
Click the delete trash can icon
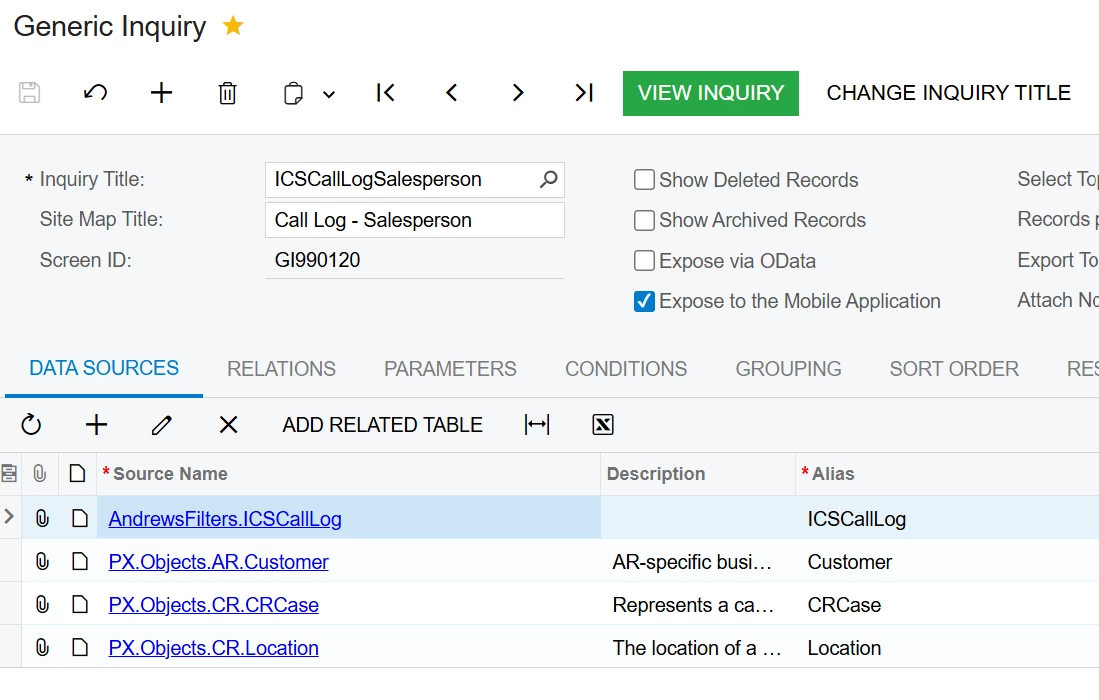click(x=227, y=93)
